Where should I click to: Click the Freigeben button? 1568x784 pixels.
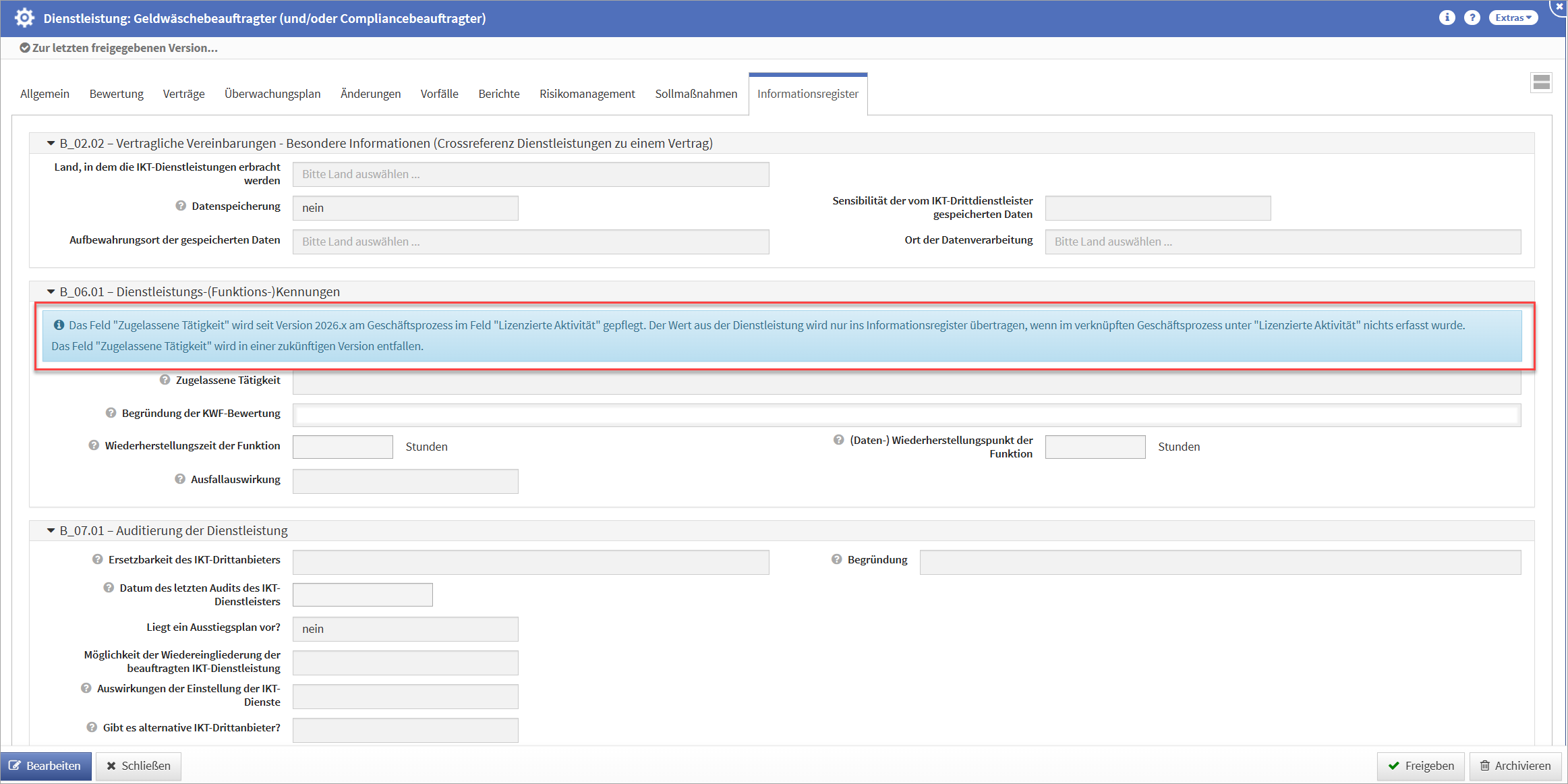point(1420,766)
